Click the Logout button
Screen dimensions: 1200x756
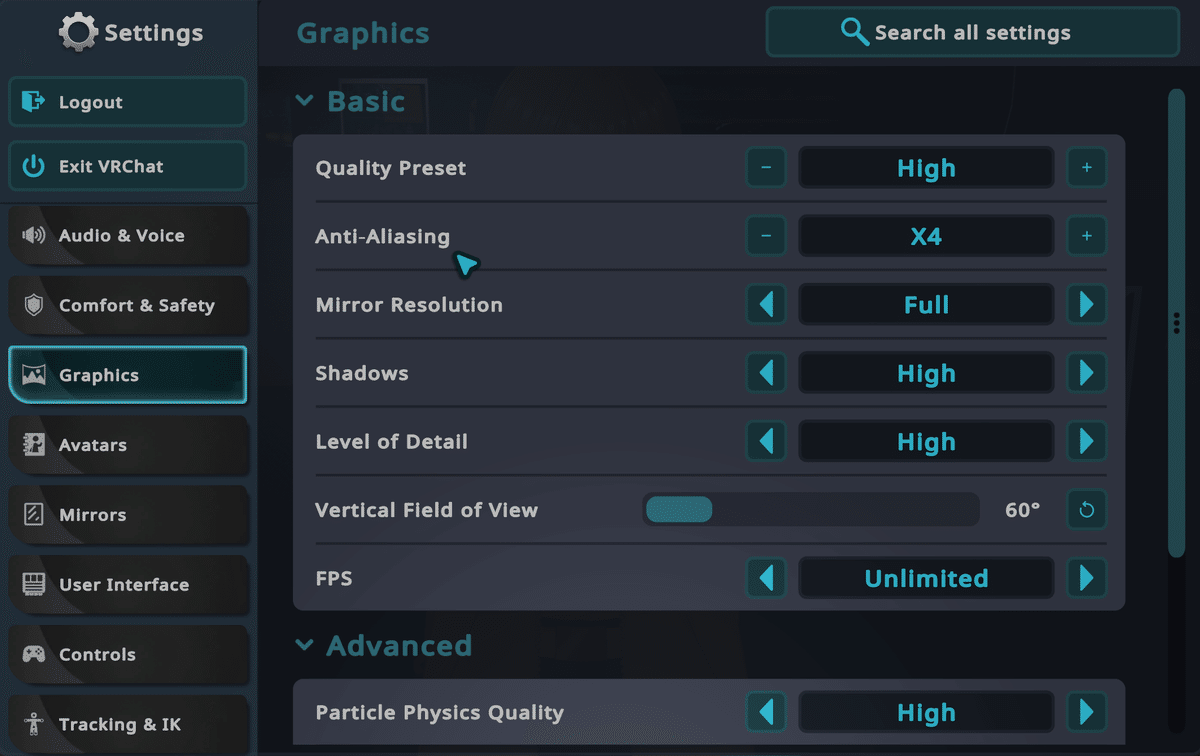click(x=128, y=102)
